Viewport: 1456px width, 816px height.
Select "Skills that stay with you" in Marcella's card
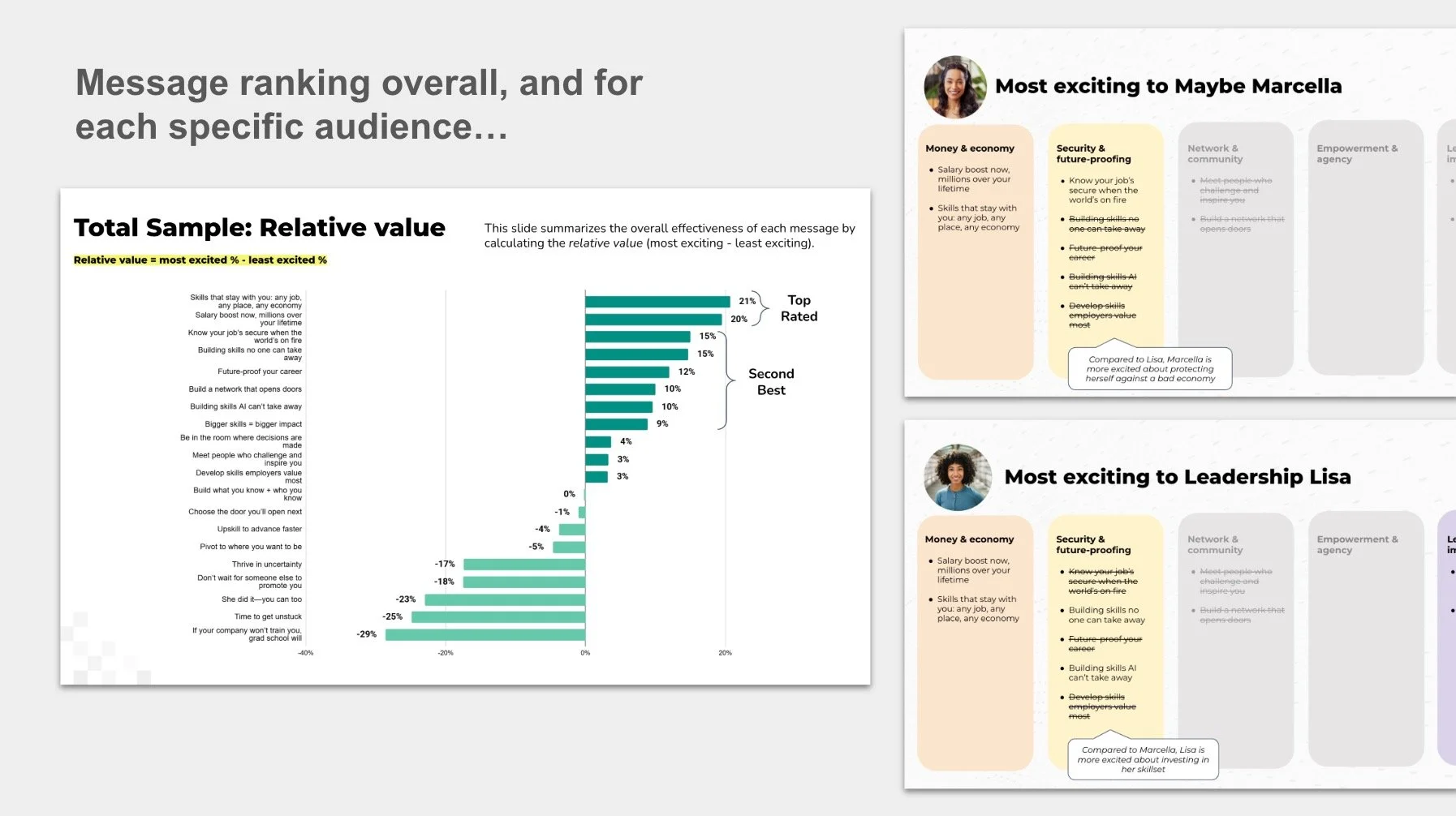978,218
